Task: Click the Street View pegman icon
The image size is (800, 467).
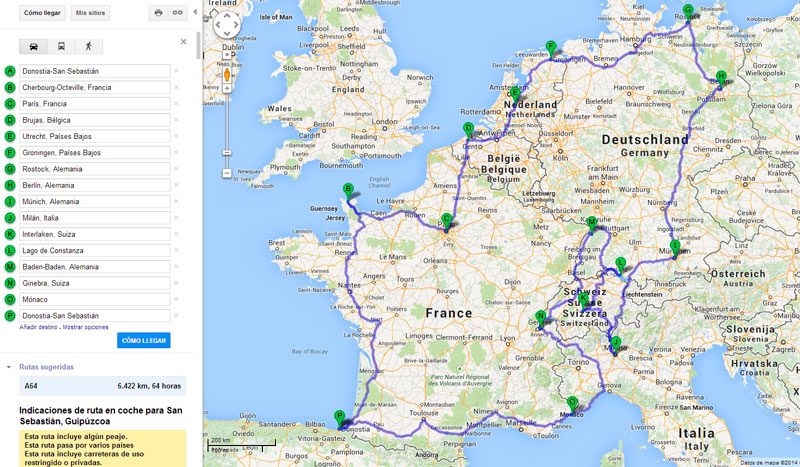Action: click(x=227, y=75)
